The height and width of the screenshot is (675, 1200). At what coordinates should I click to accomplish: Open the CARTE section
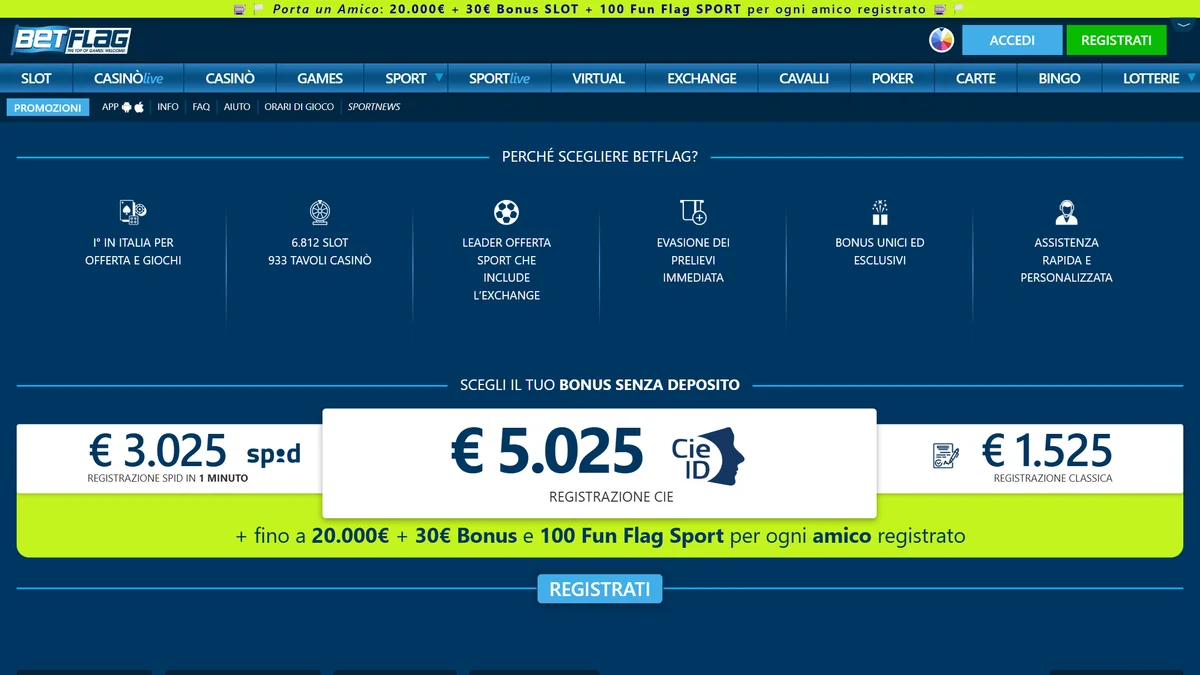(975, 78)
